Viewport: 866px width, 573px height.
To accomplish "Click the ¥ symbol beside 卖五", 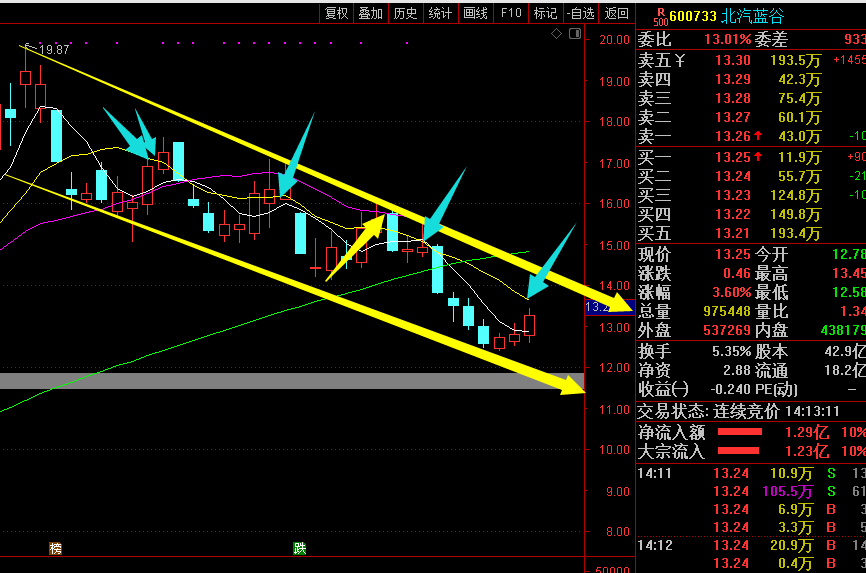I will (680, 60).
